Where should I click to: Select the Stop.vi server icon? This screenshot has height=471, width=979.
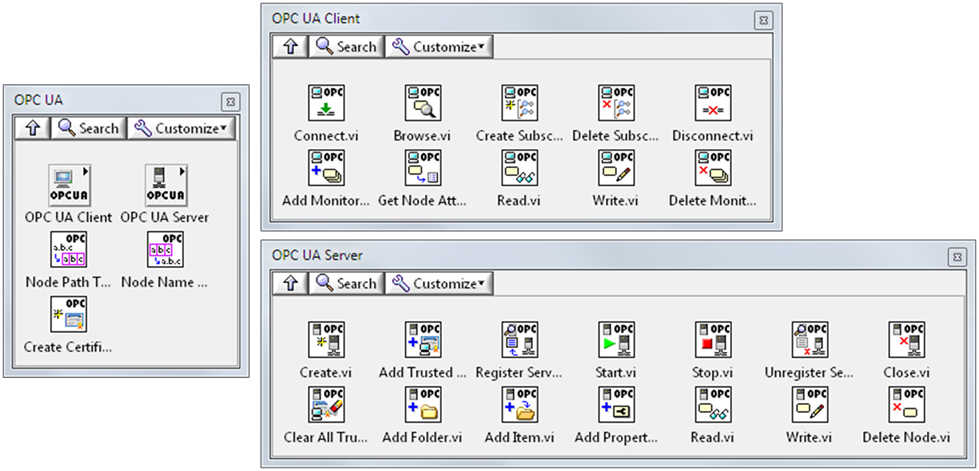[714, 340]
